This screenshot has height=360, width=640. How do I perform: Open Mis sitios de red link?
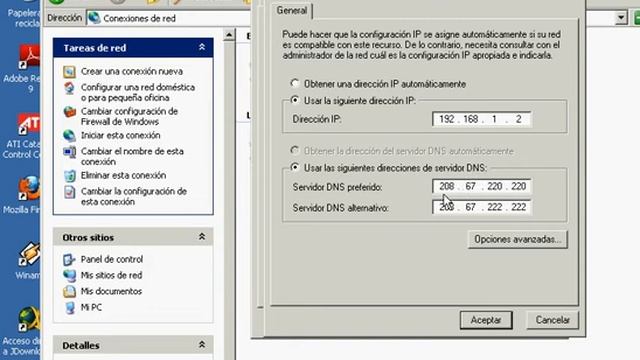[x=111, y=276]
